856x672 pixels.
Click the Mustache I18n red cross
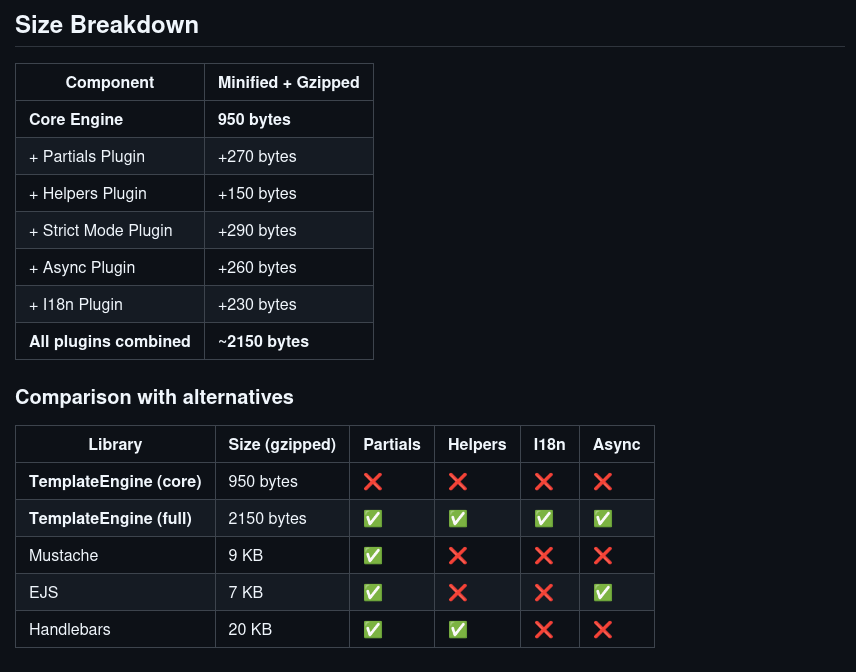(544, 556)
